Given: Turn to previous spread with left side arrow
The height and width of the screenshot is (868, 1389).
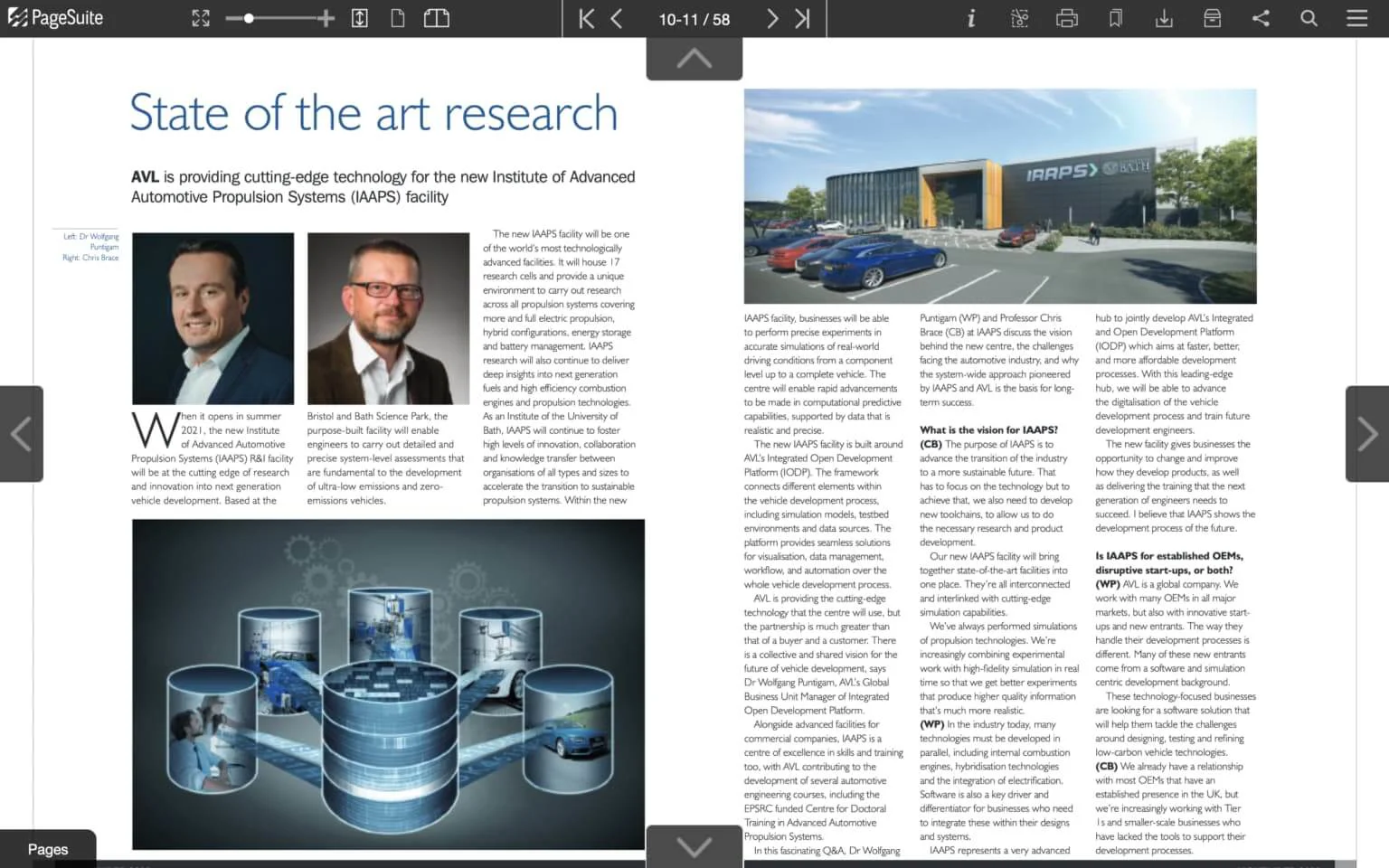Looking at the screenshot, I should pyautogui.click(x=22, y=434).
